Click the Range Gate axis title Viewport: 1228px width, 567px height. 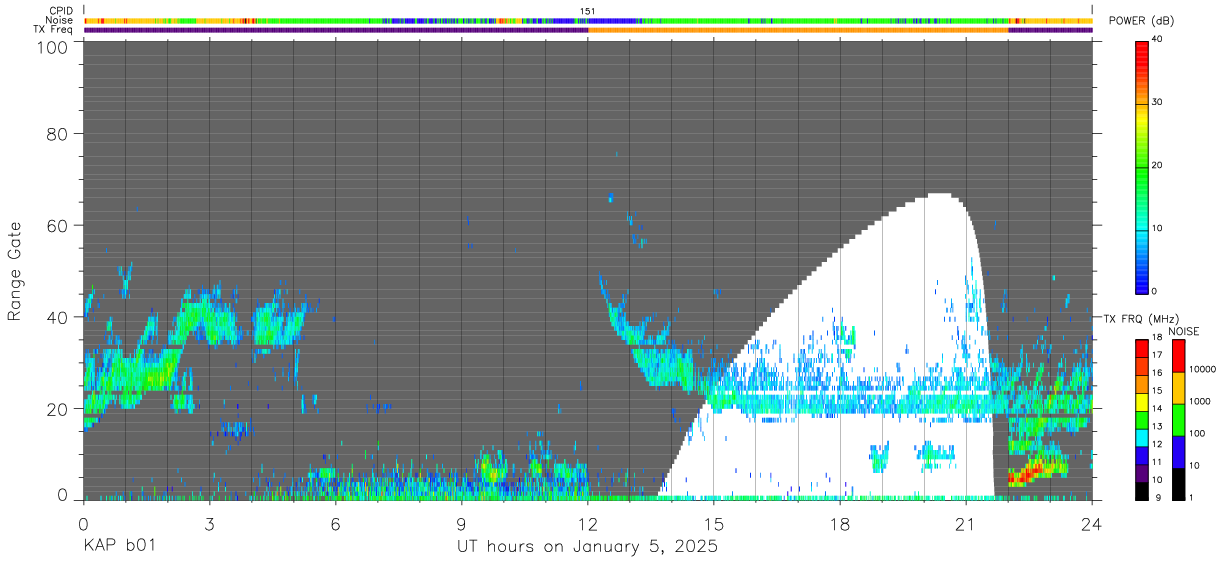[x=15, y=270]
